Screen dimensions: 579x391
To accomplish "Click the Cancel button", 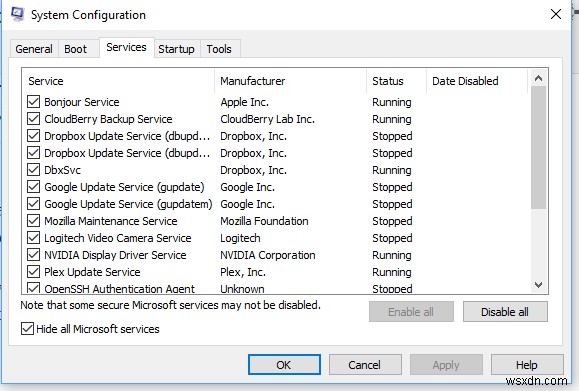I will click(x=365, y=365).
